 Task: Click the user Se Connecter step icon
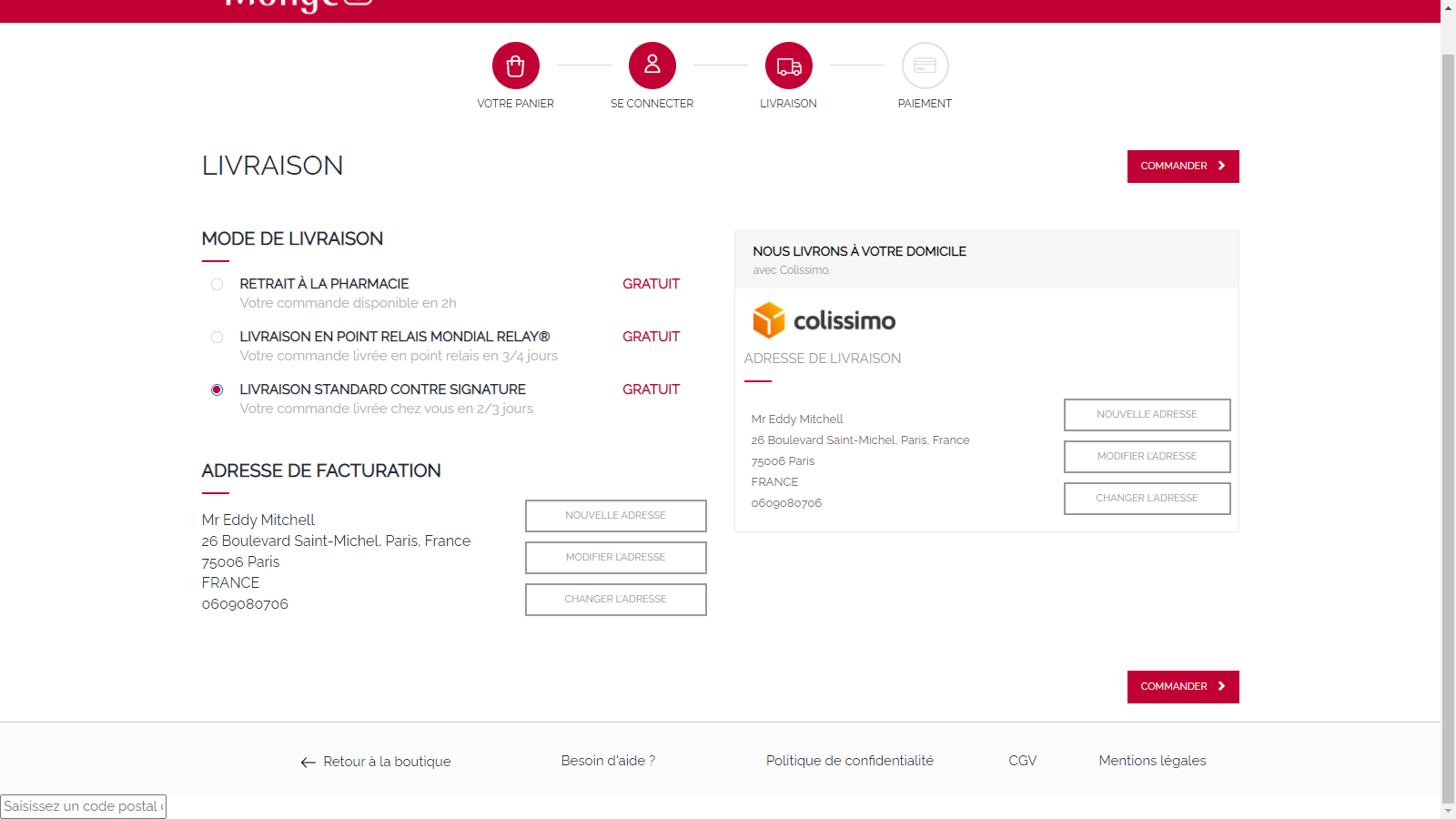click(652, 66)
